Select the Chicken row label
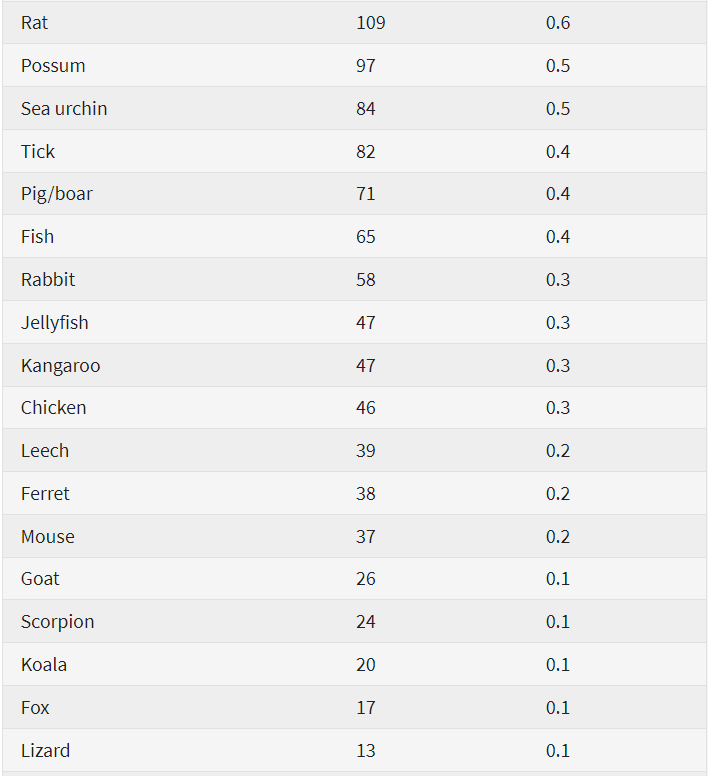This screenshot has height=776, width=708. pyautogui.click(x=53, y=408)
